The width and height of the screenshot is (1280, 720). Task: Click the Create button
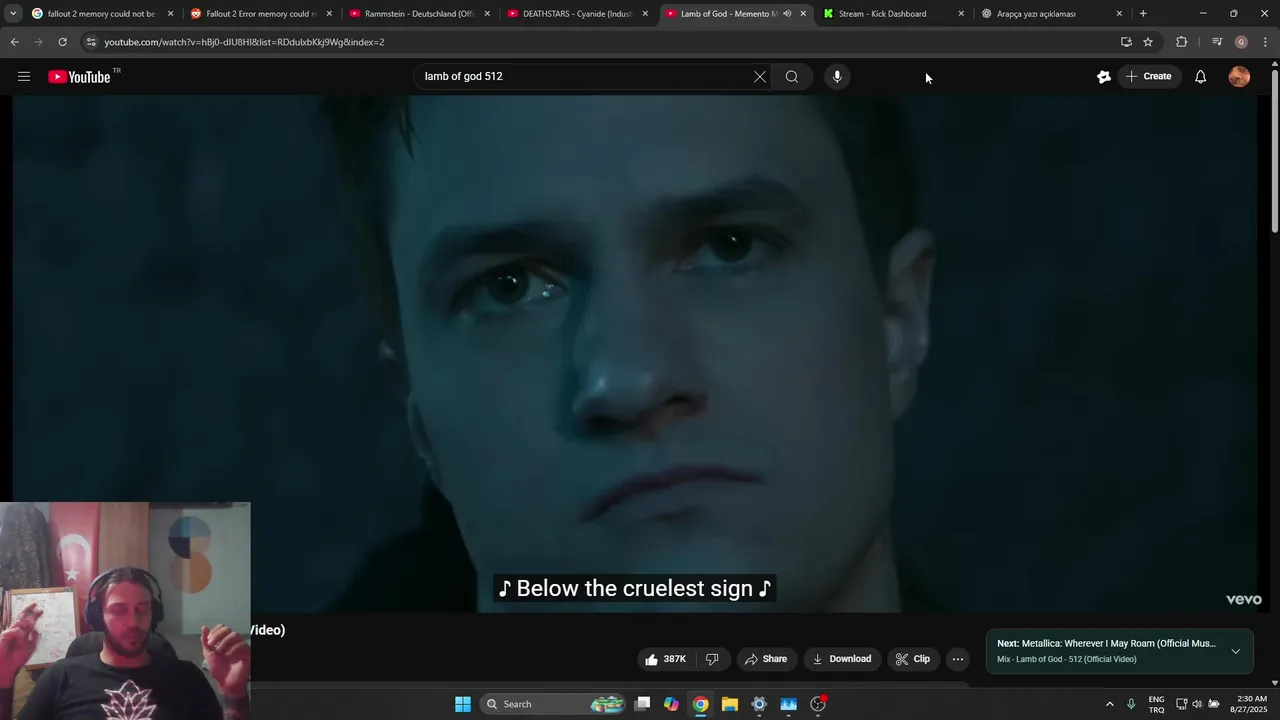1148,77
